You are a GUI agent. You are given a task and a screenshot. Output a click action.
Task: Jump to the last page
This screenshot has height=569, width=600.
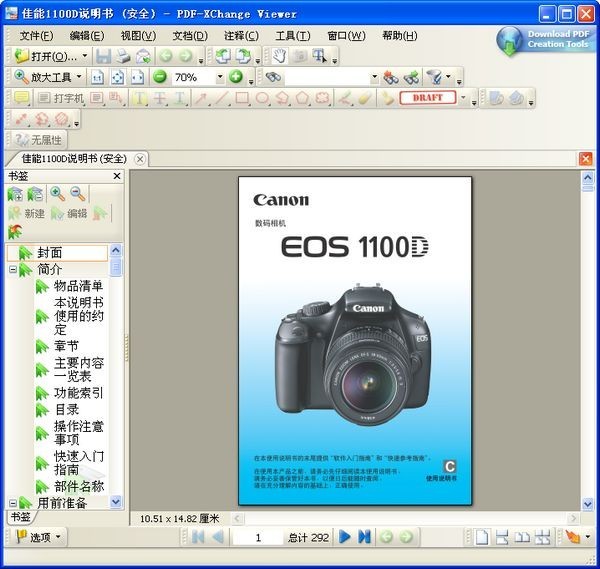tap(364, 537)
